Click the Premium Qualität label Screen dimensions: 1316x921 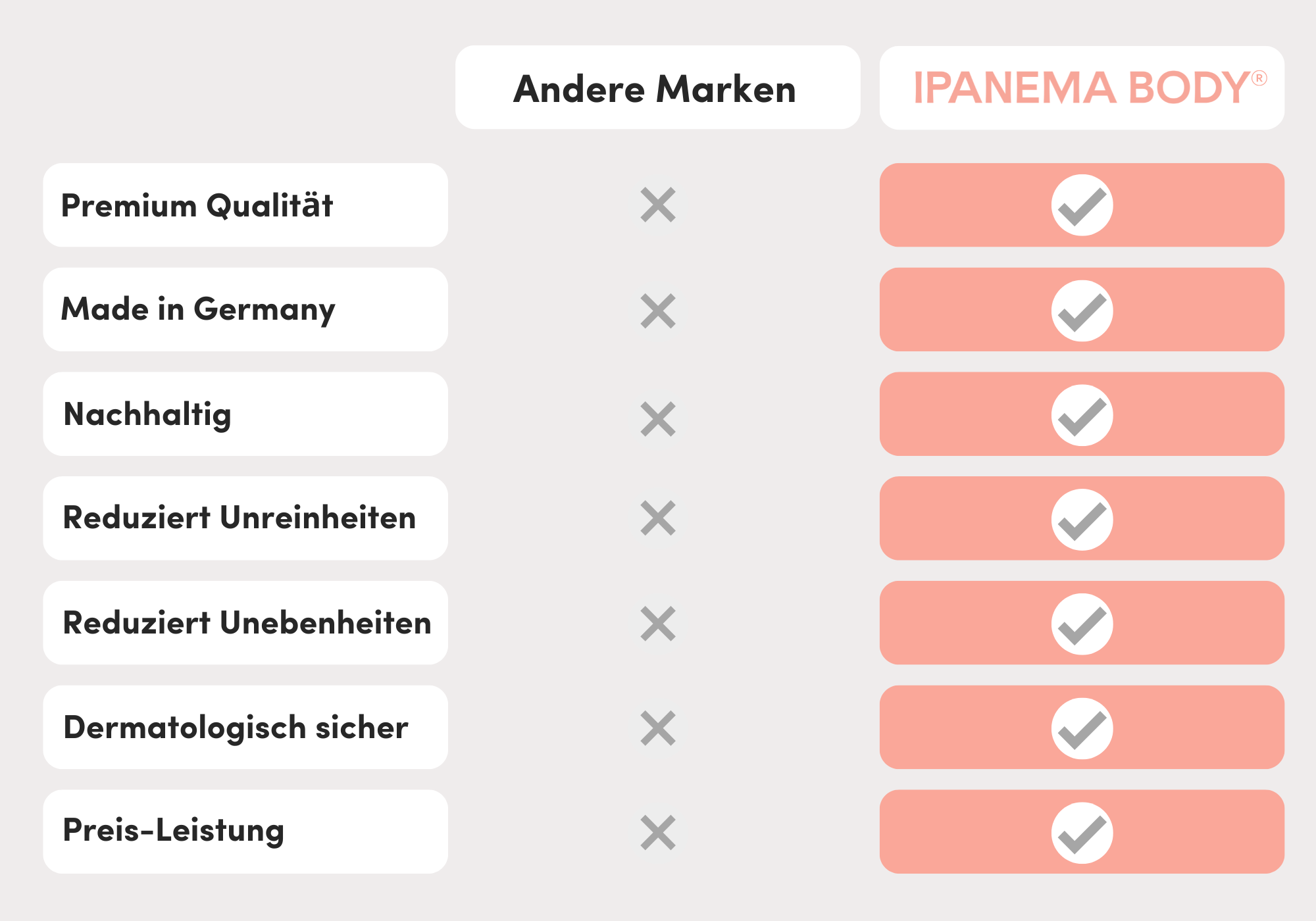[197, 205]
